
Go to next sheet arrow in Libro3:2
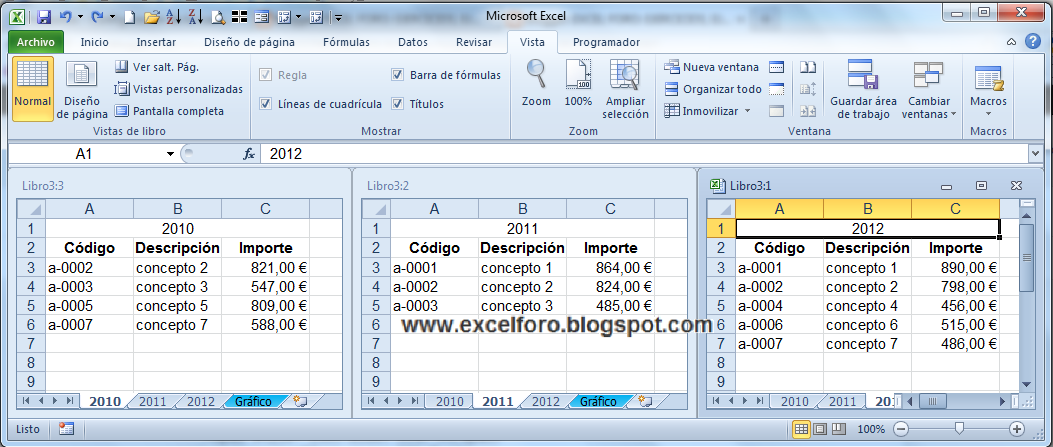(x=398, y=401)
